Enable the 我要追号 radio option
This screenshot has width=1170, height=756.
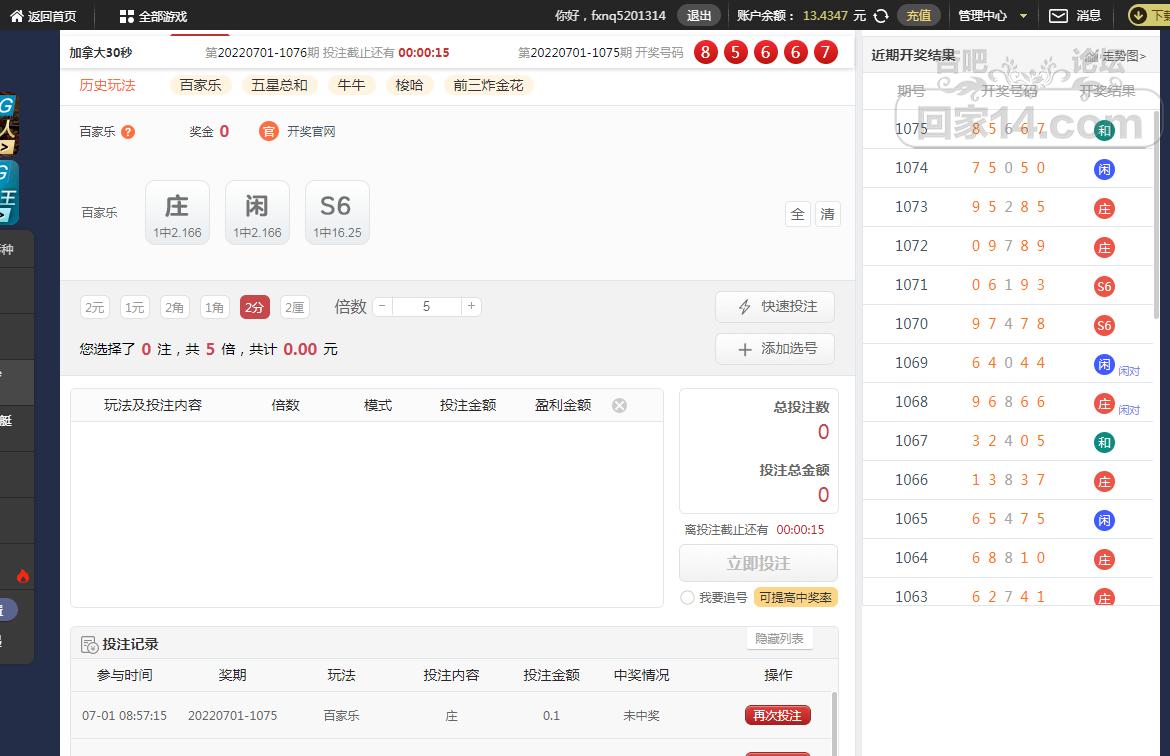(687, 597)
